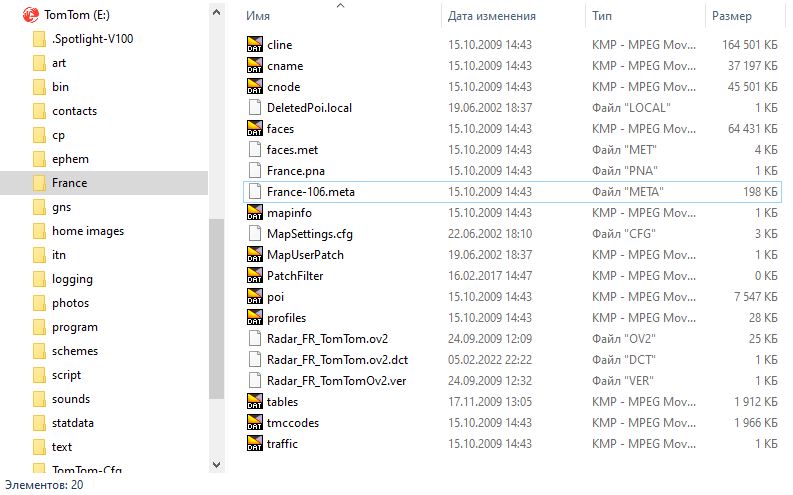Click the MapSettings.cfg file icon
Viewport: 793px width, 495px height.
[x=255, y=234]
